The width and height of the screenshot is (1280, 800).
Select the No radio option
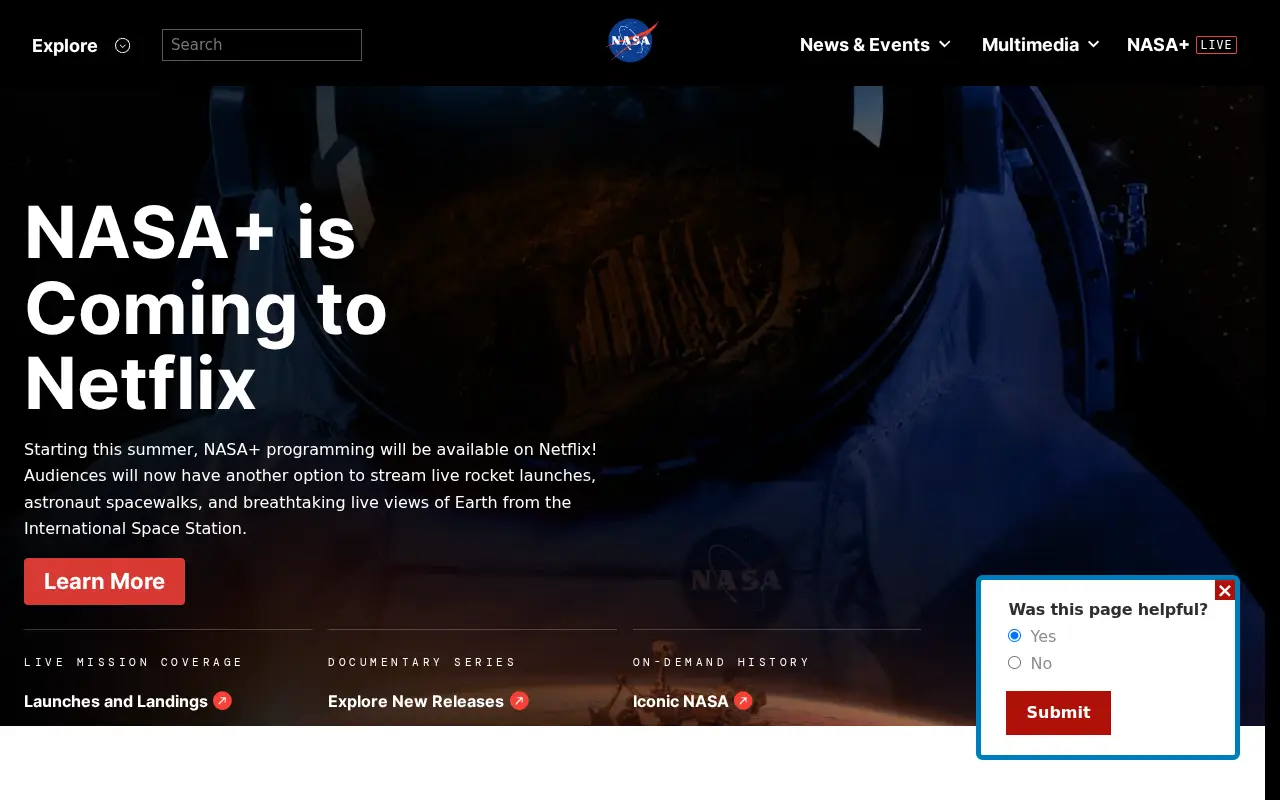point(1014,663)
